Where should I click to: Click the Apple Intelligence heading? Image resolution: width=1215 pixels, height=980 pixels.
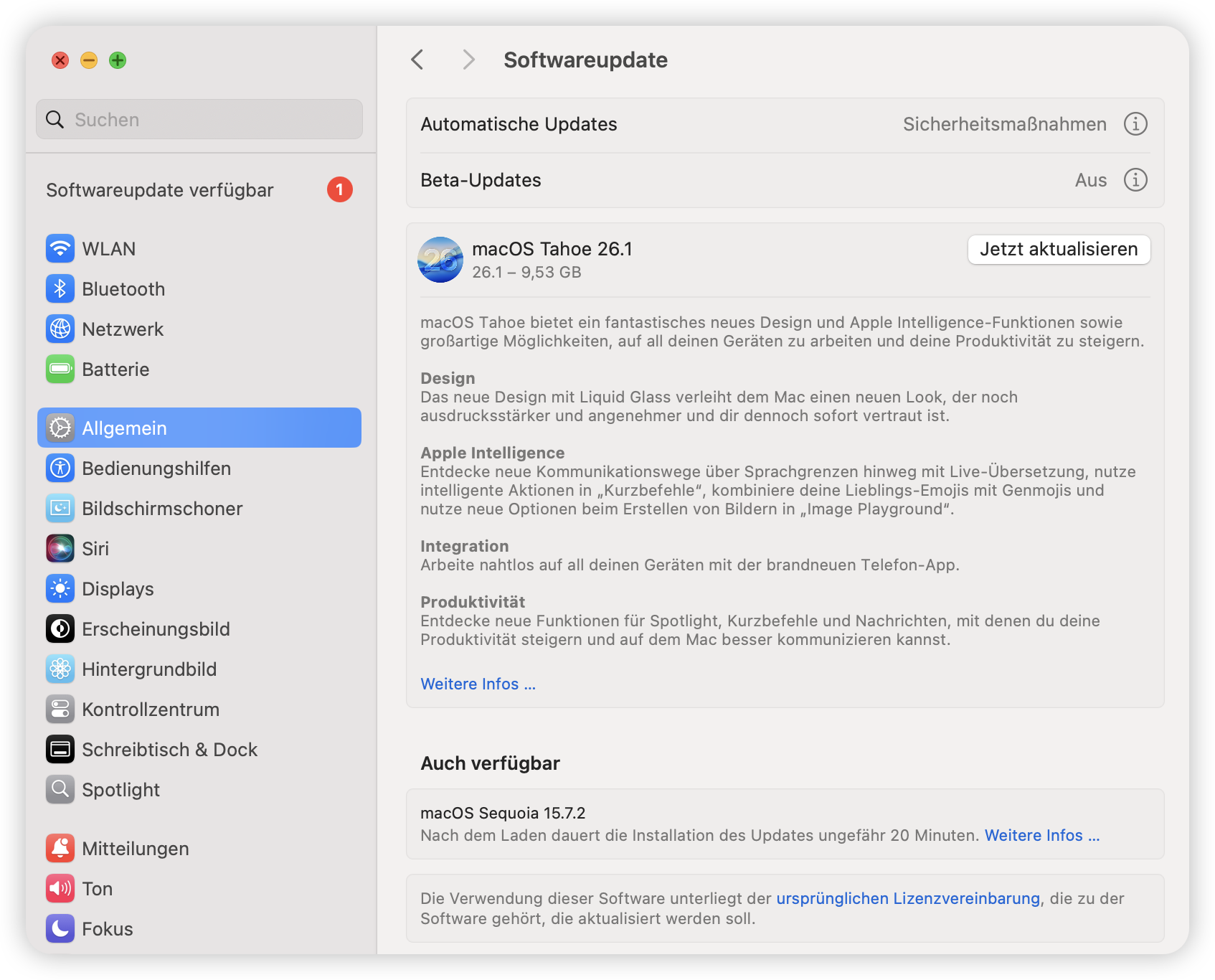pyautogui.click(x=492, y=453)
